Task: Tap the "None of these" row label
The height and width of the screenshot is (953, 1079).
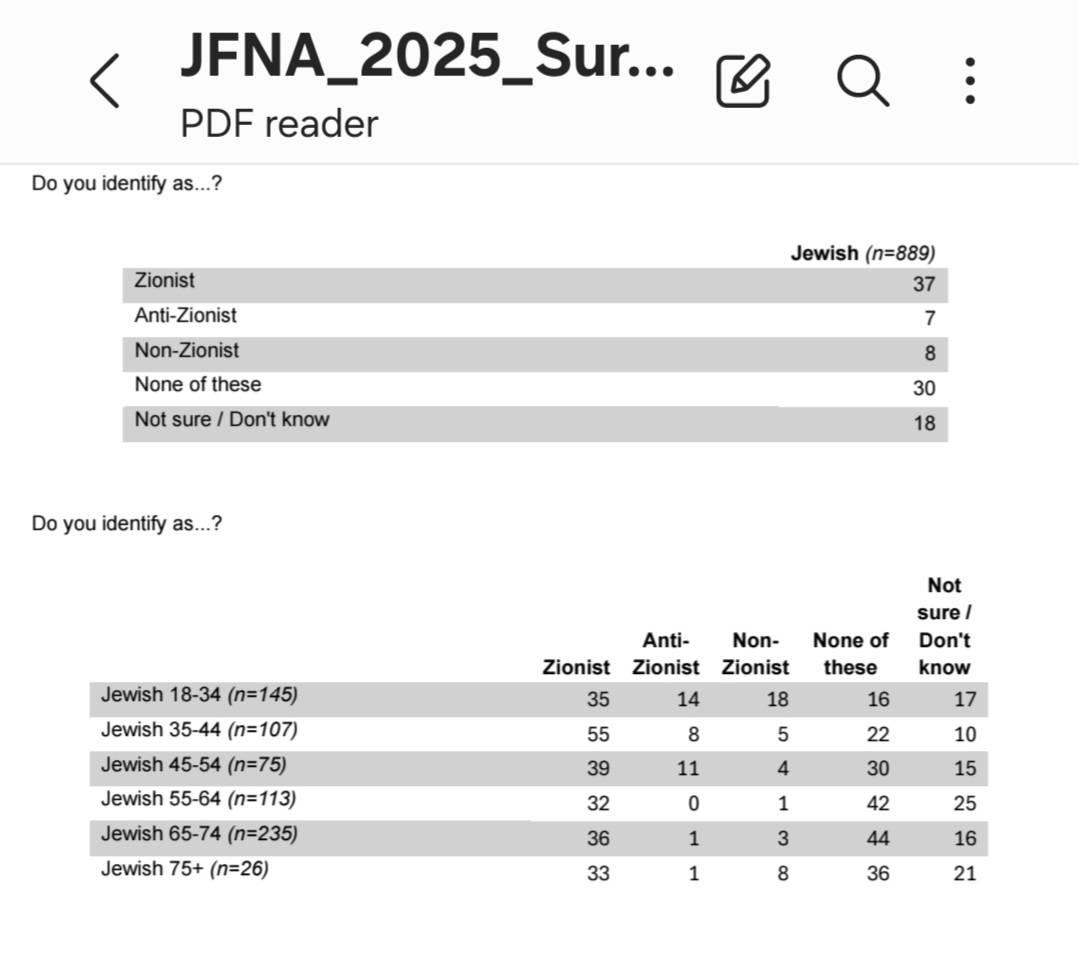Action: [198, 385]
